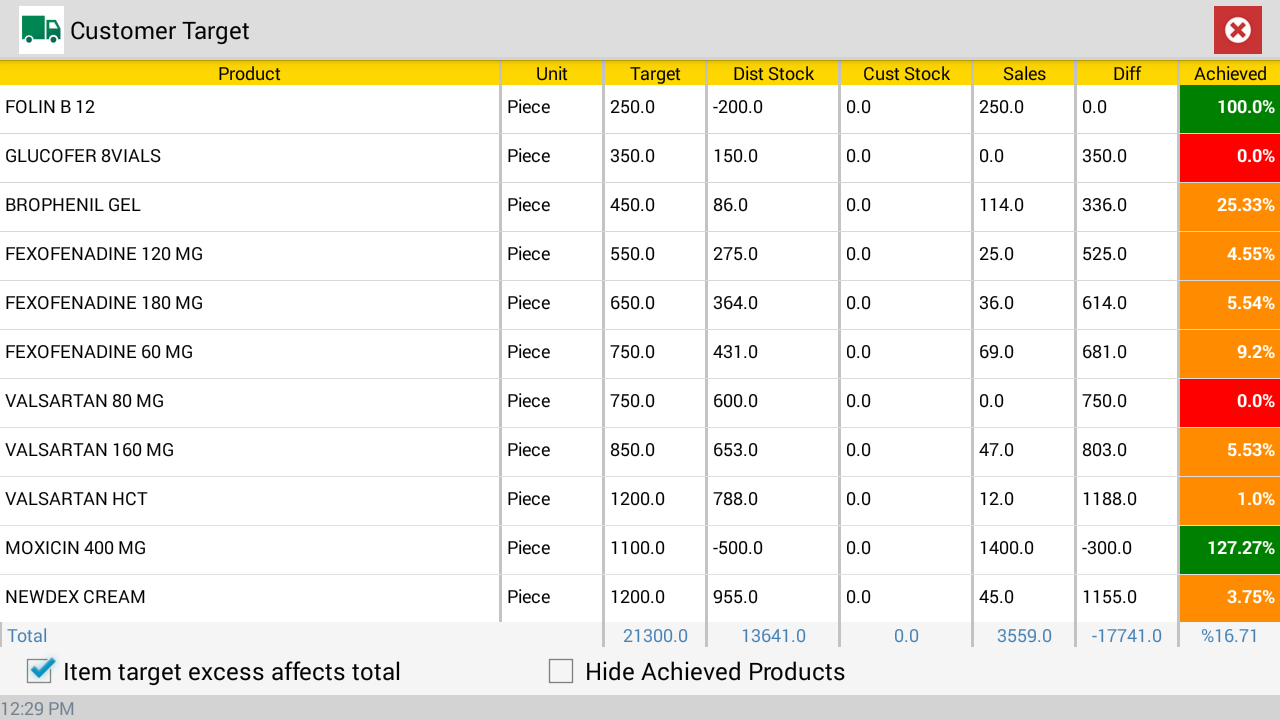Click the Diff column header
The width and height of the screenshot is (1280, 720).
[x=1127, y=73]
